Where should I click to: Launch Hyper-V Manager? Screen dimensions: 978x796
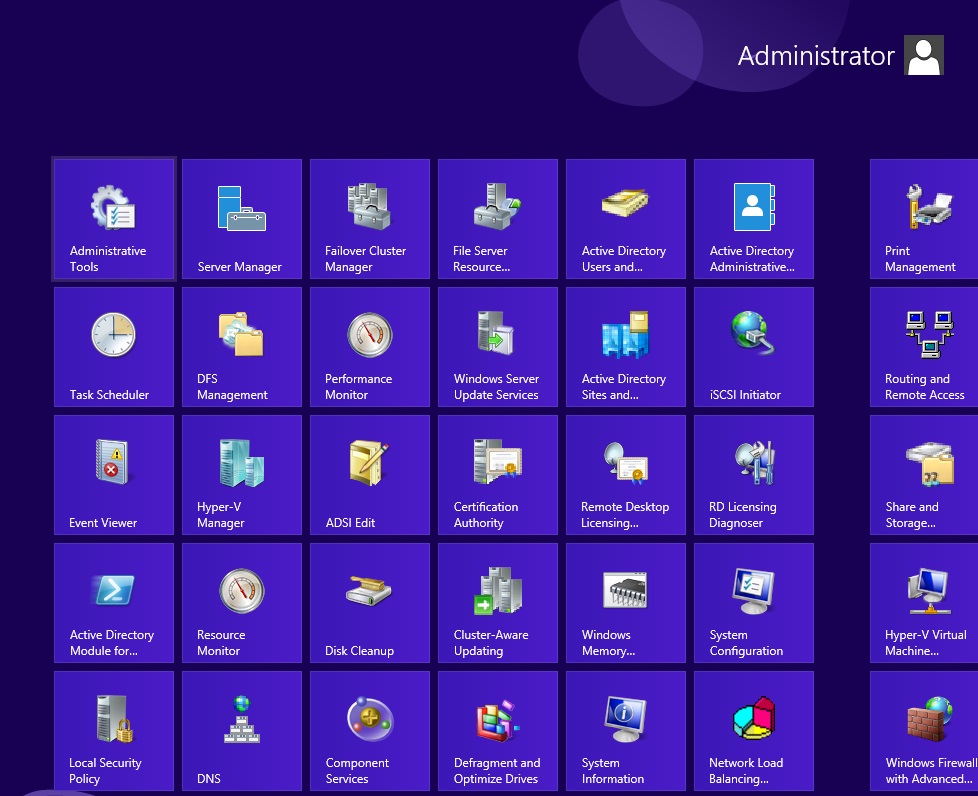pos(241,475)
